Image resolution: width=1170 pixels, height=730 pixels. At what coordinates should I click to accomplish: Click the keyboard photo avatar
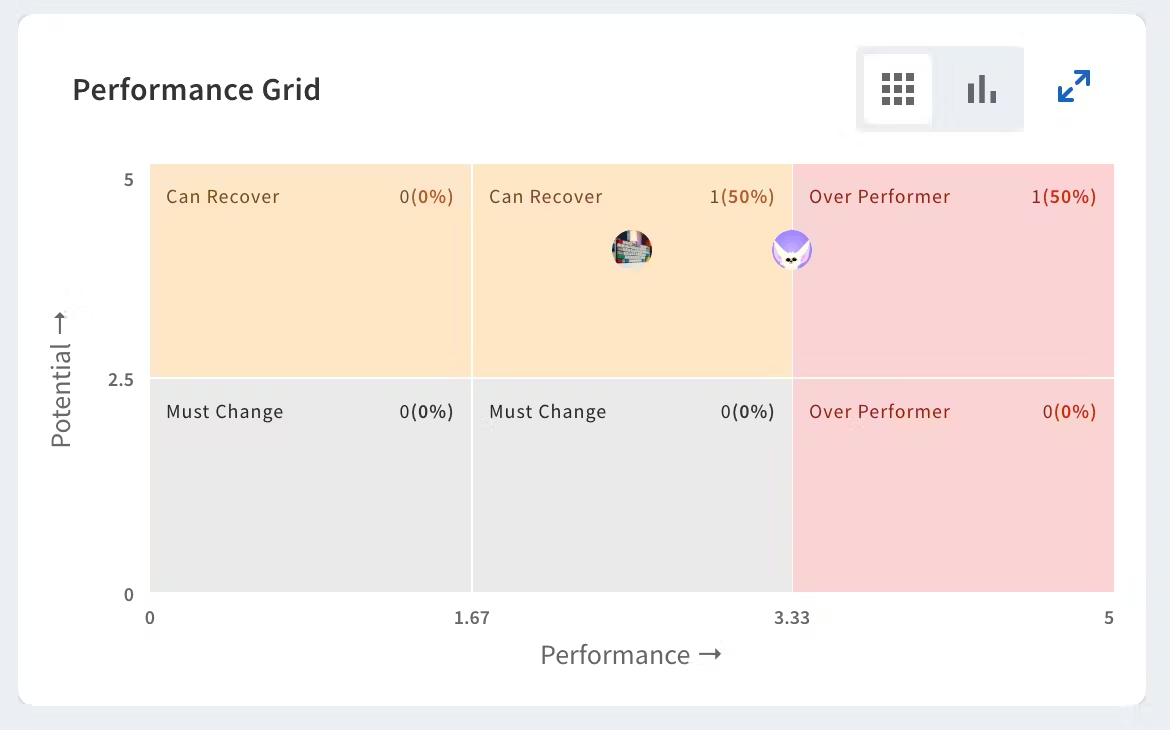tap(632, 250)
